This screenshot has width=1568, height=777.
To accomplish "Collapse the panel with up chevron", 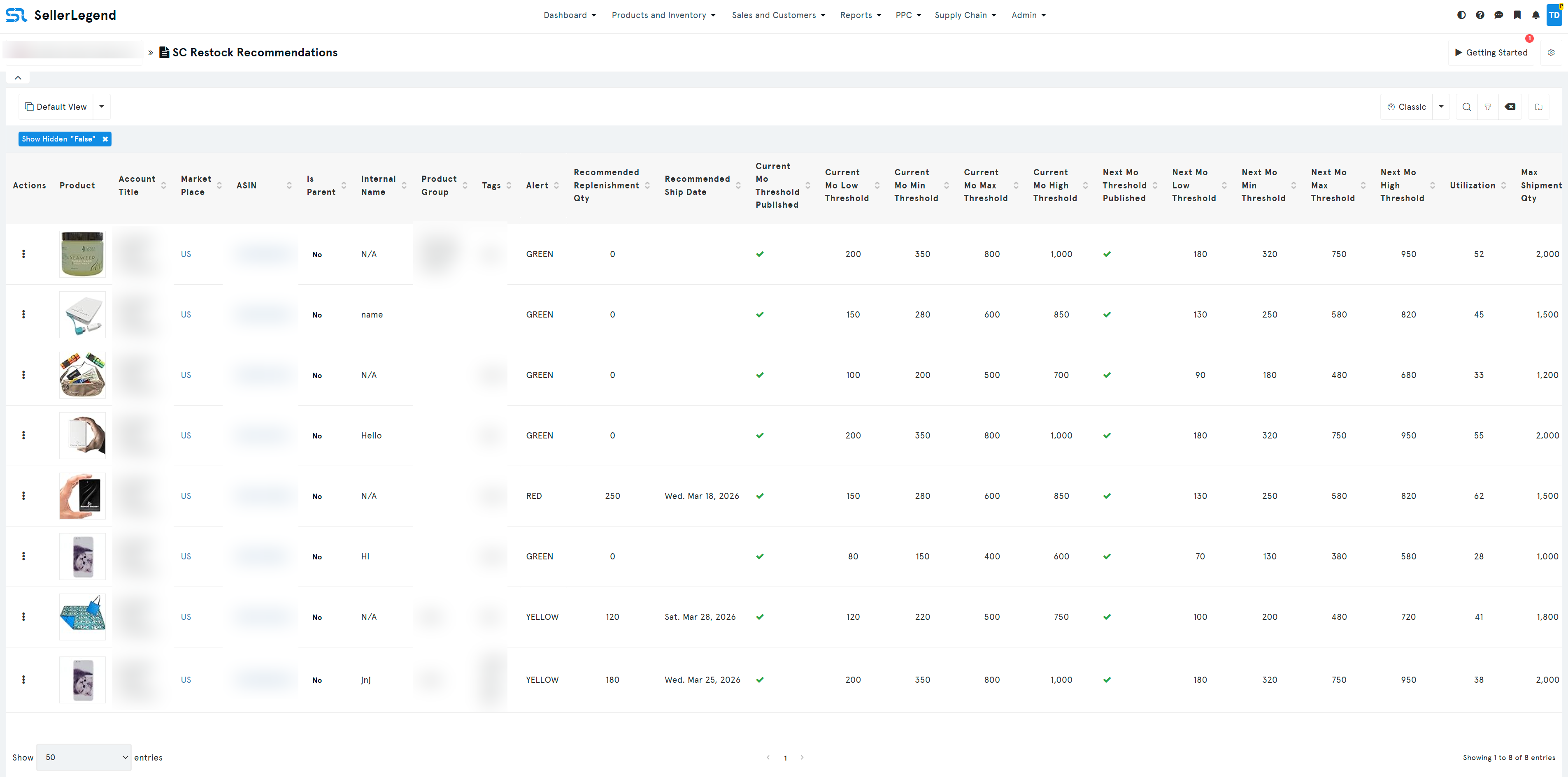I will click(x=18, y=78).
